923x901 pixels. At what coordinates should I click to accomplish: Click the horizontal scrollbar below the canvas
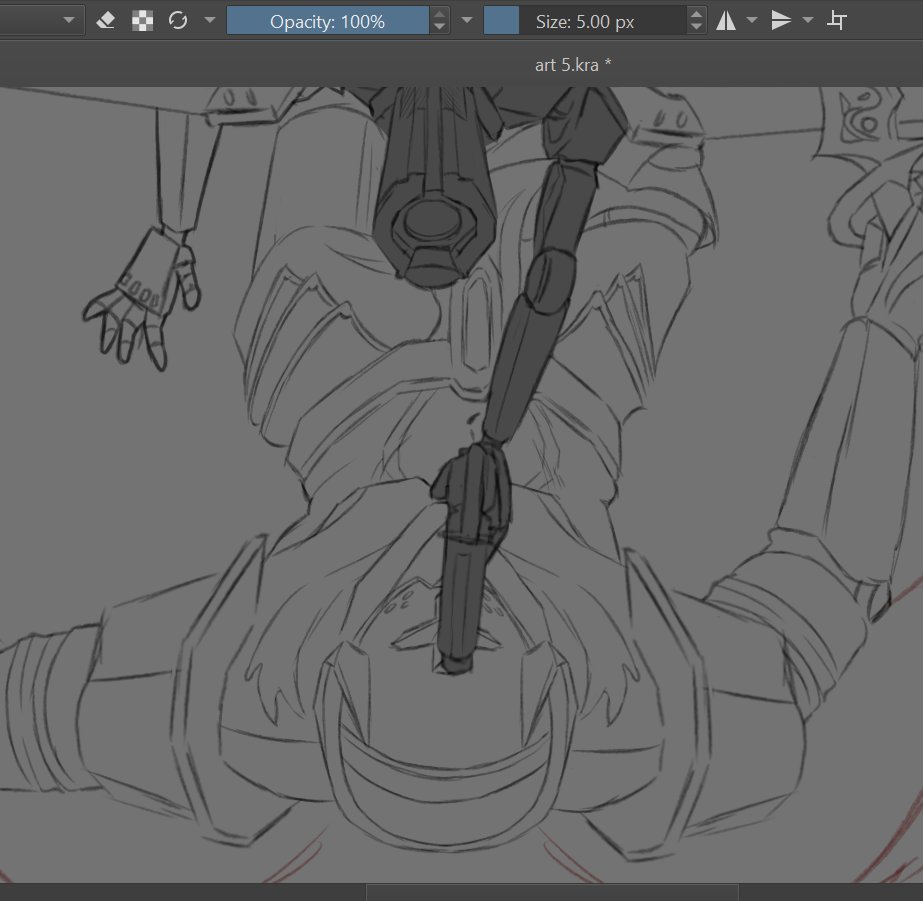552,892
